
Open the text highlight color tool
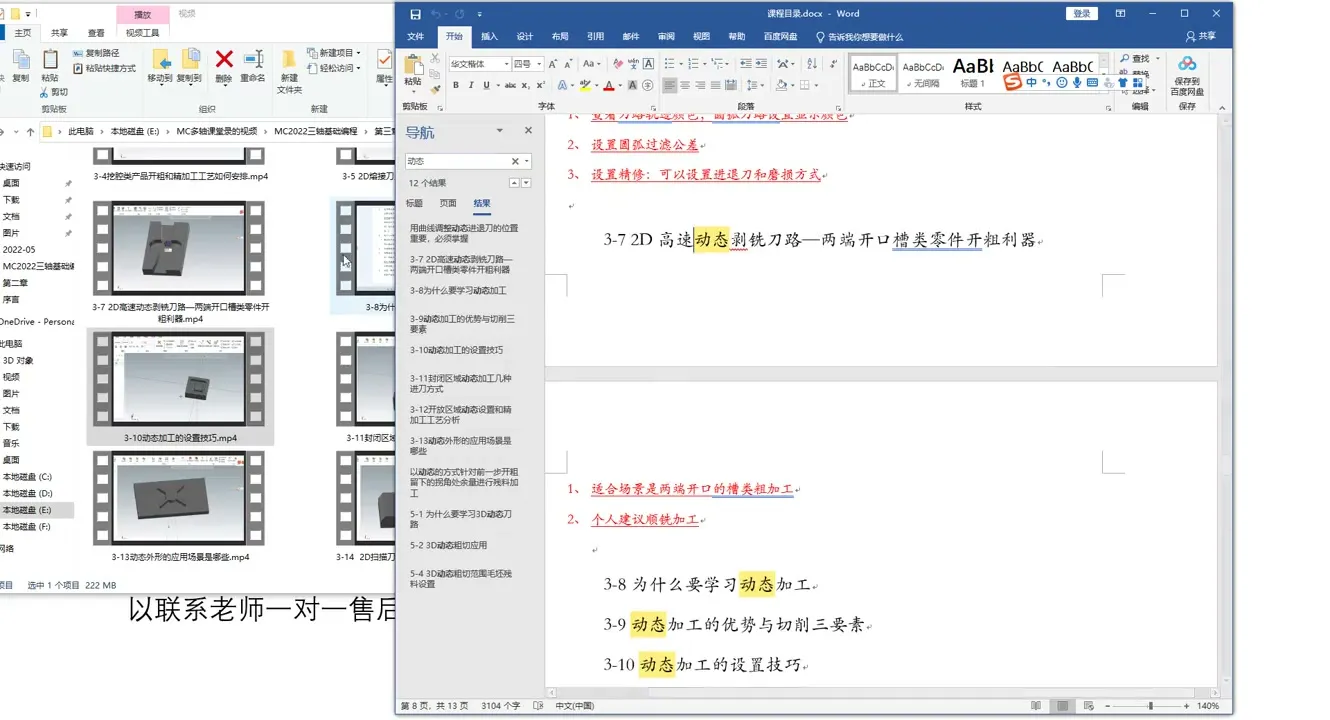pyautogui.click(x=585, y=85)
